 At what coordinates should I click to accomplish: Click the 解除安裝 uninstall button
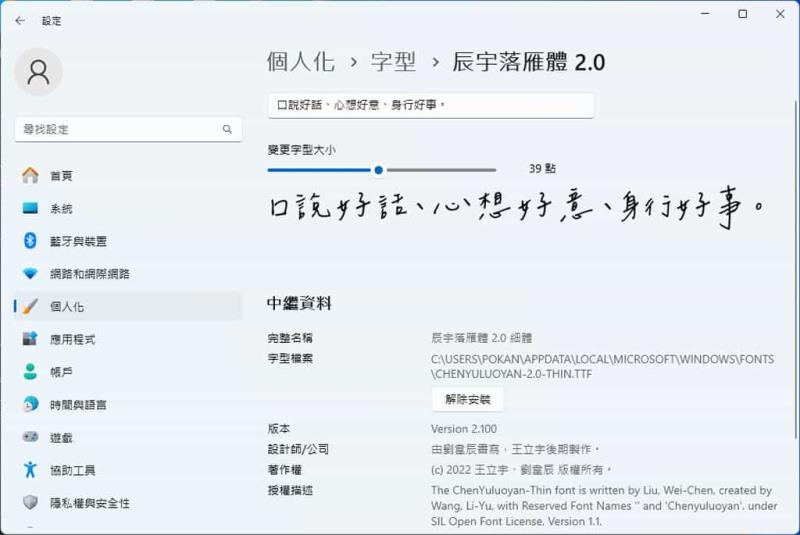pos(467,400)
